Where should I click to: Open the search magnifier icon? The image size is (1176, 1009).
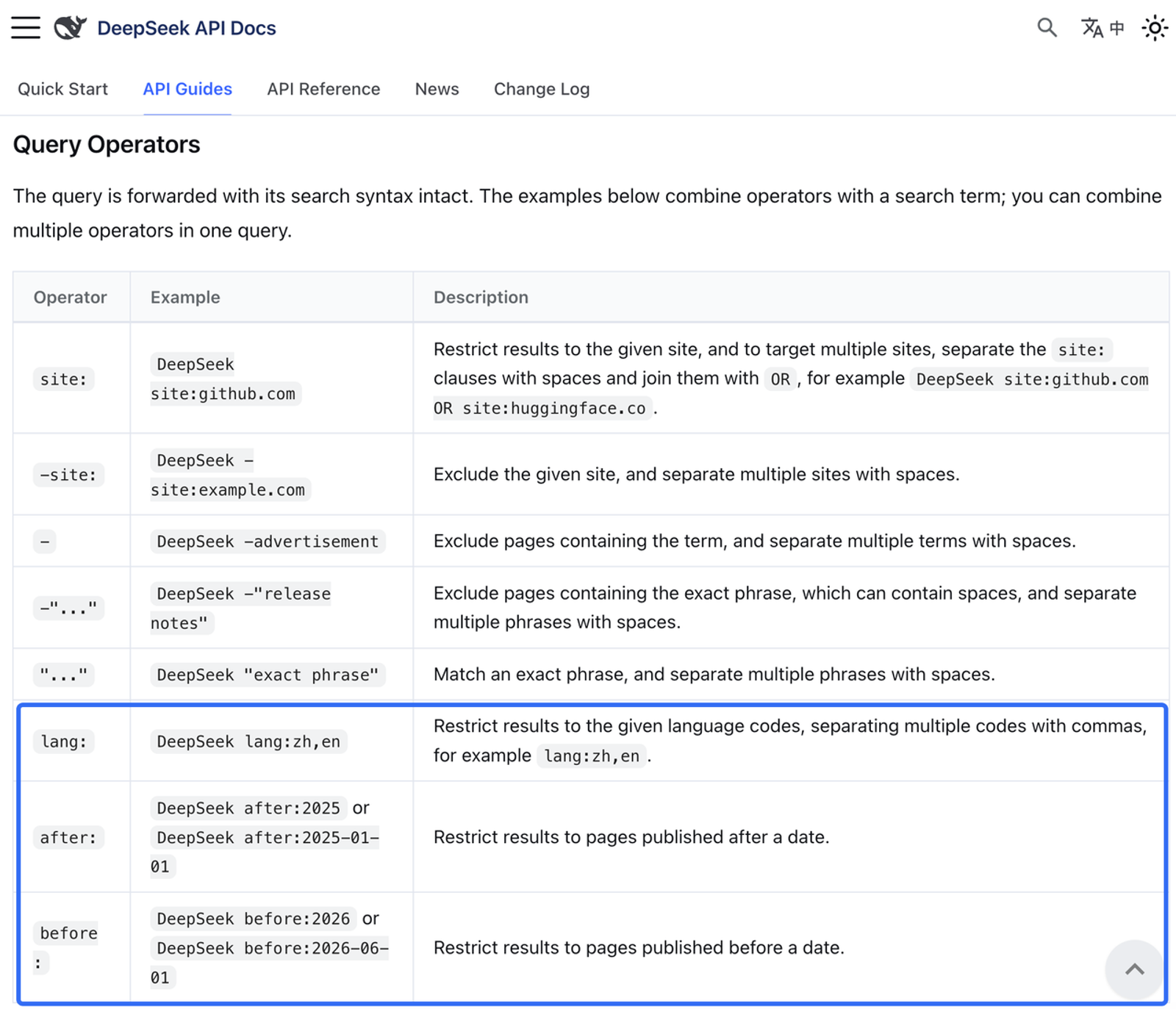pos(1047,28)
